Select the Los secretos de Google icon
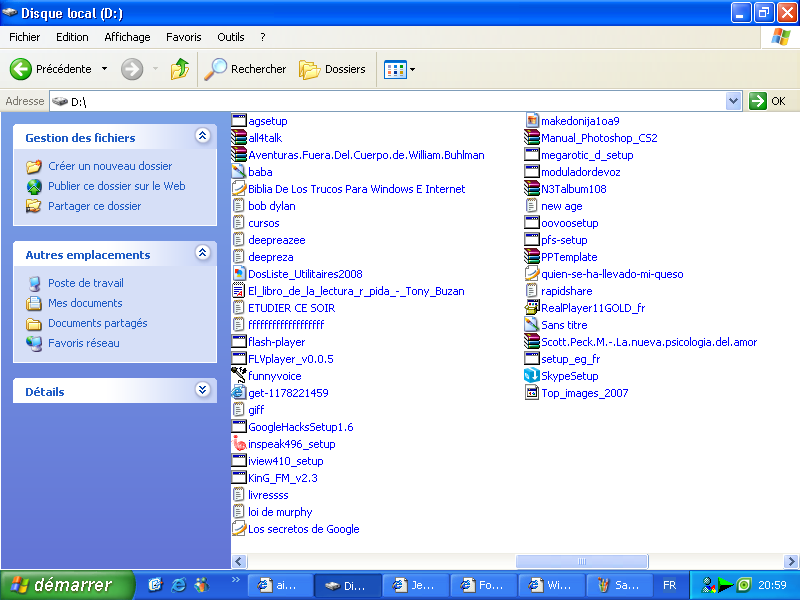This screenshot has height=600, width=800. pyautogui.click(x=239, y=528)
